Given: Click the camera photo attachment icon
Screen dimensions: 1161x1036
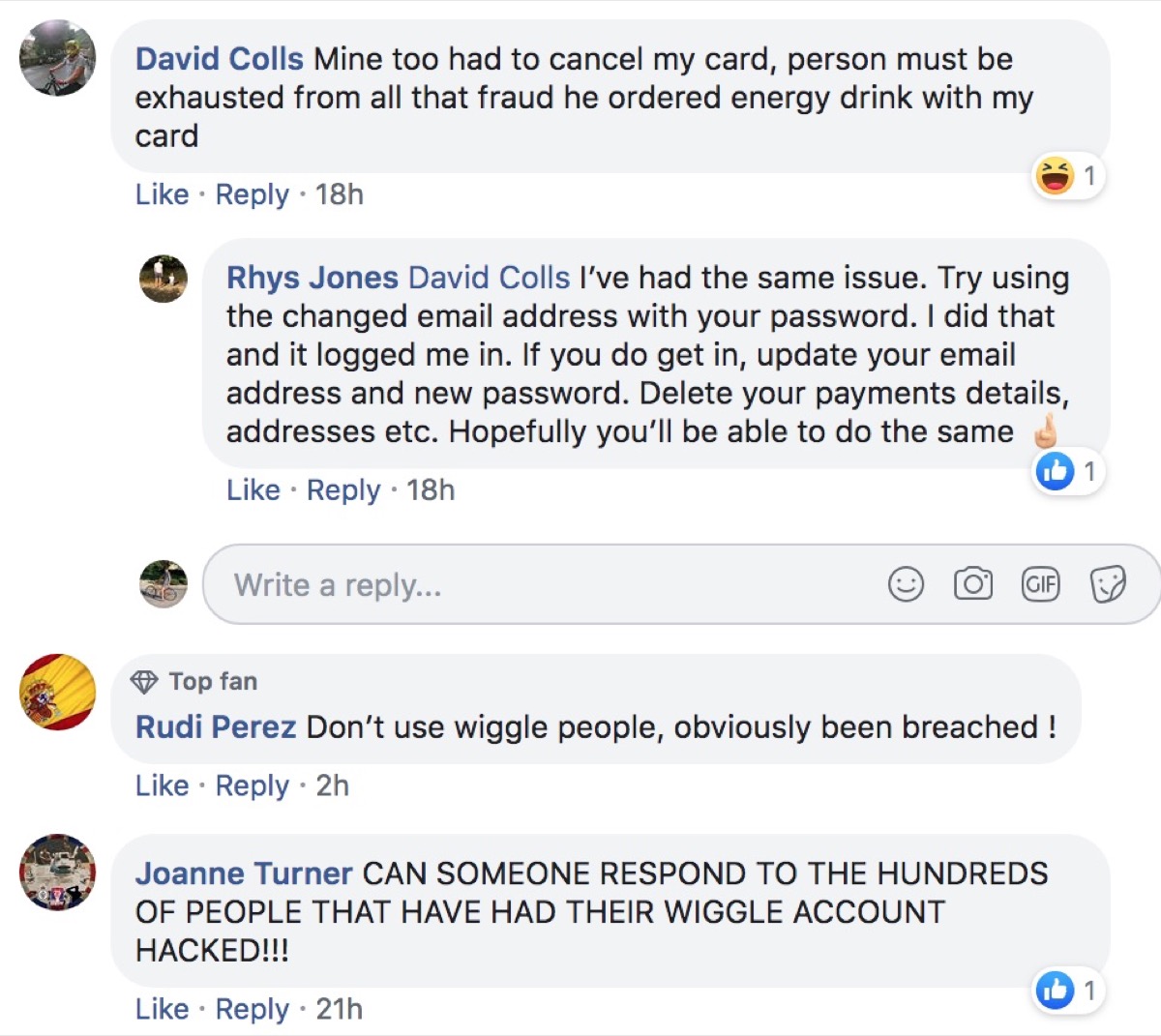Looking at the screenshot, I should (x=972, y=584).
